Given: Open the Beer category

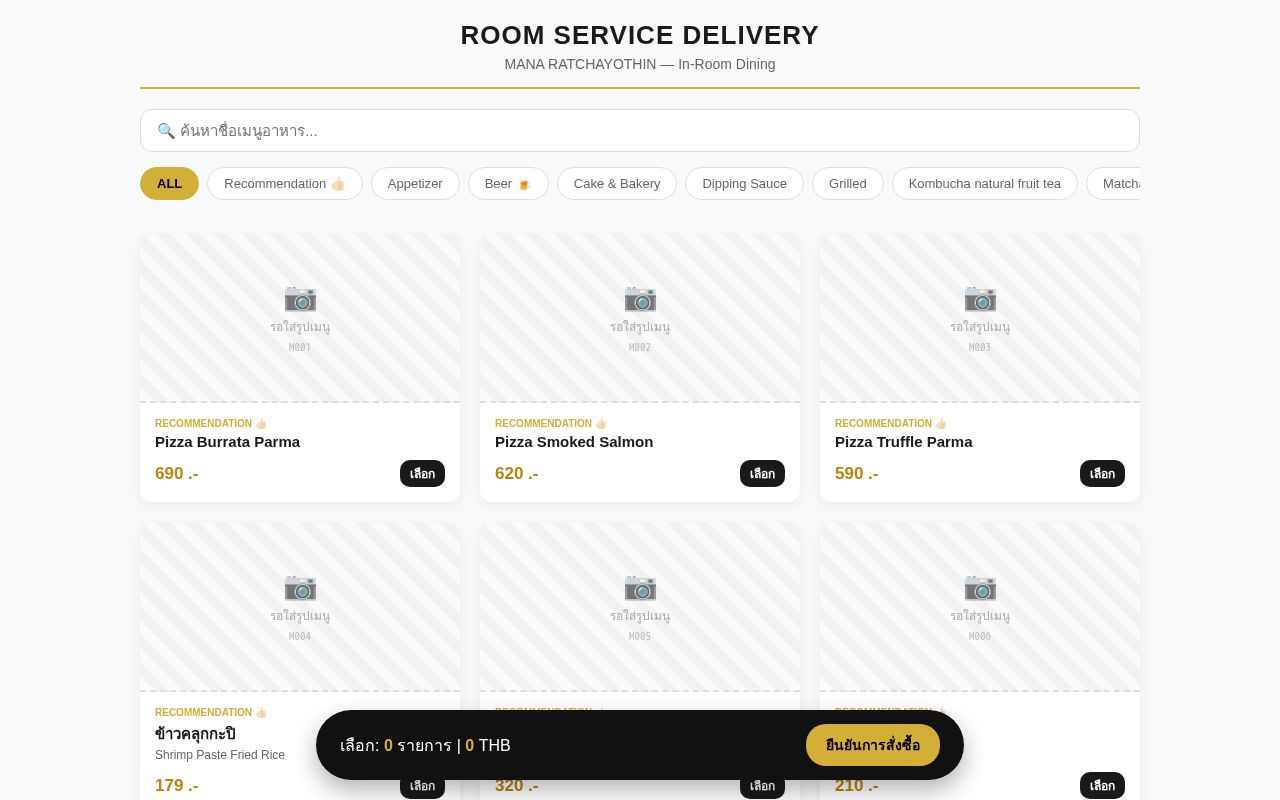Looking at the screenshot, I should [508, 183].
